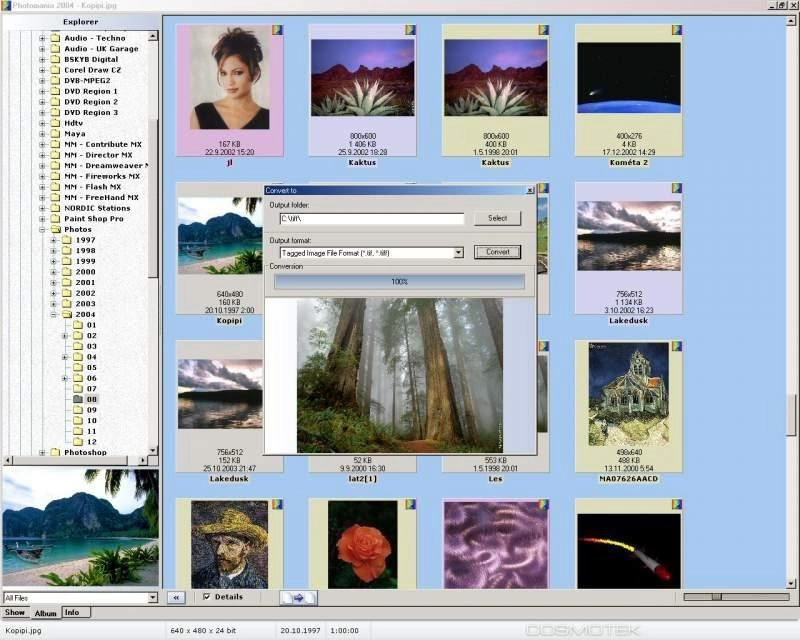
Task: Click the corner icon on the purple texture thumbnail
Action: tap(543, 504)
